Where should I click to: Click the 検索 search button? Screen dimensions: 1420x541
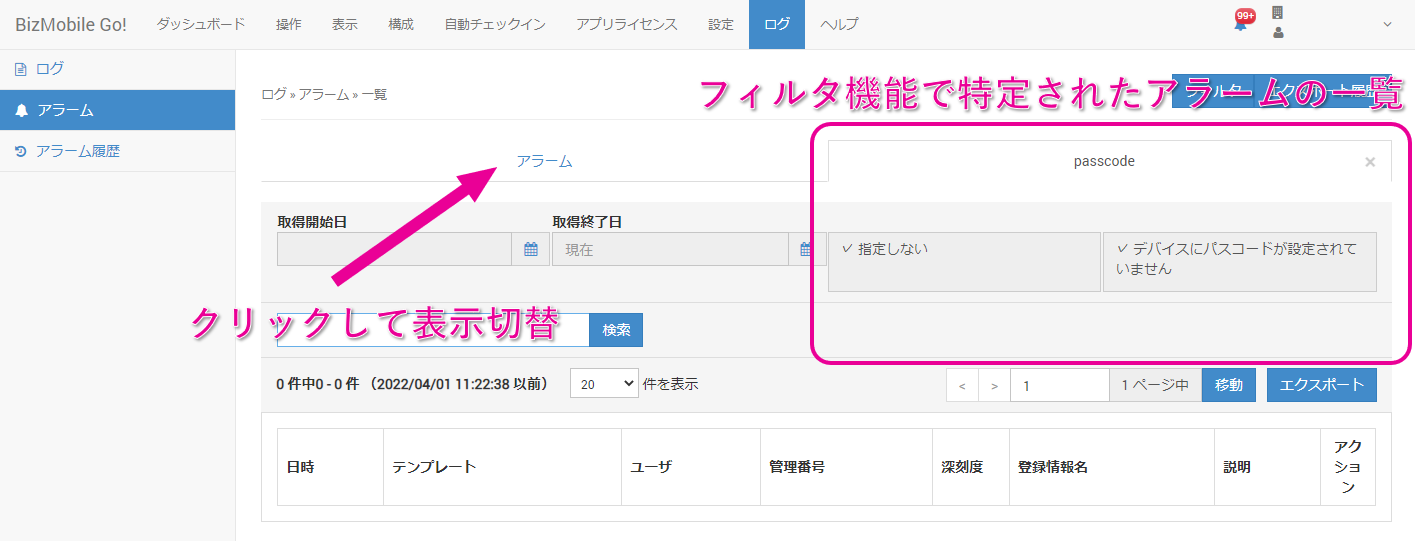click(616, 330)
